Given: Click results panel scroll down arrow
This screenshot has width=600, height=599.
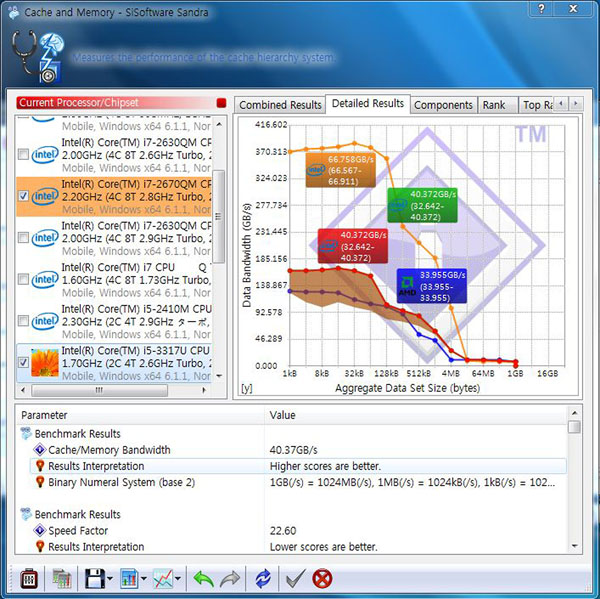Looking at the screenshot, I should coord(574,546).
